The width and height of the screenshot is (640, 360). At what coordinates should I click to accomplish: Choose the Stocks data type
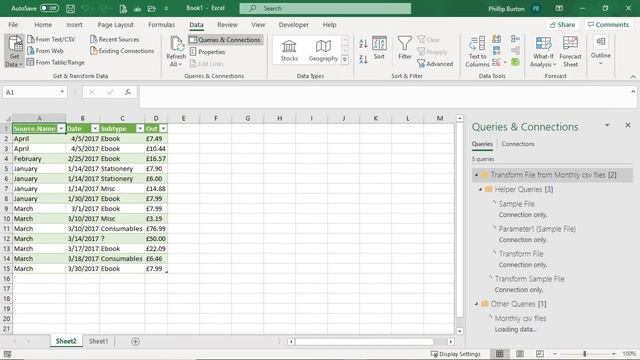[289, 50]
